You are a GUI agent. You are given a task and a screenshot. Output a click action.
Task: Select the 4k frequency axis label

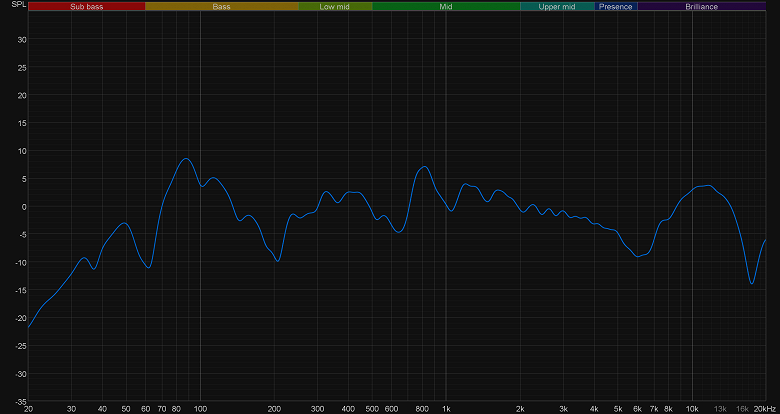click(594, 409)
